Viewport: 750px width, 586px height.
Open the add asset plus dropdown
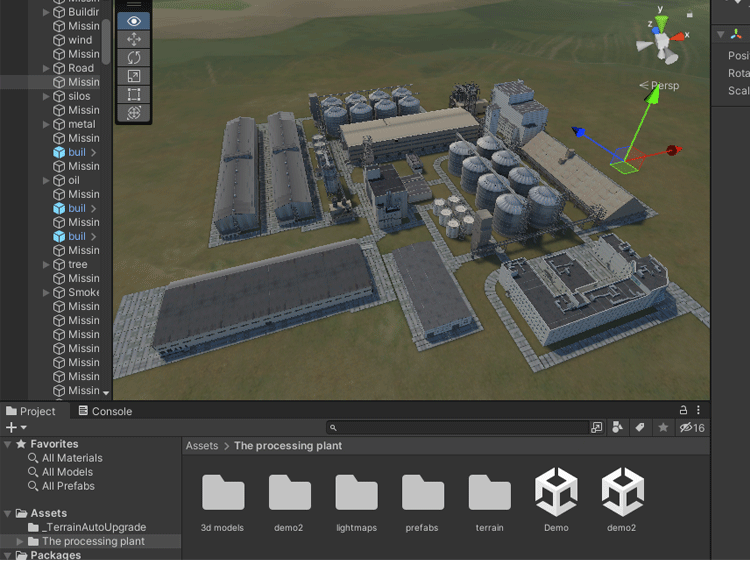16,428
